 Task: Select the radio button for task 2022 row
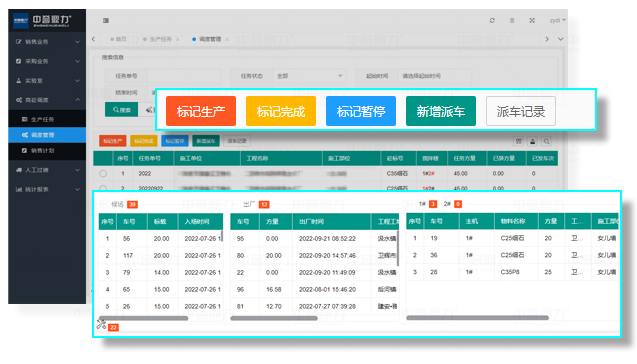coord(103,173)
